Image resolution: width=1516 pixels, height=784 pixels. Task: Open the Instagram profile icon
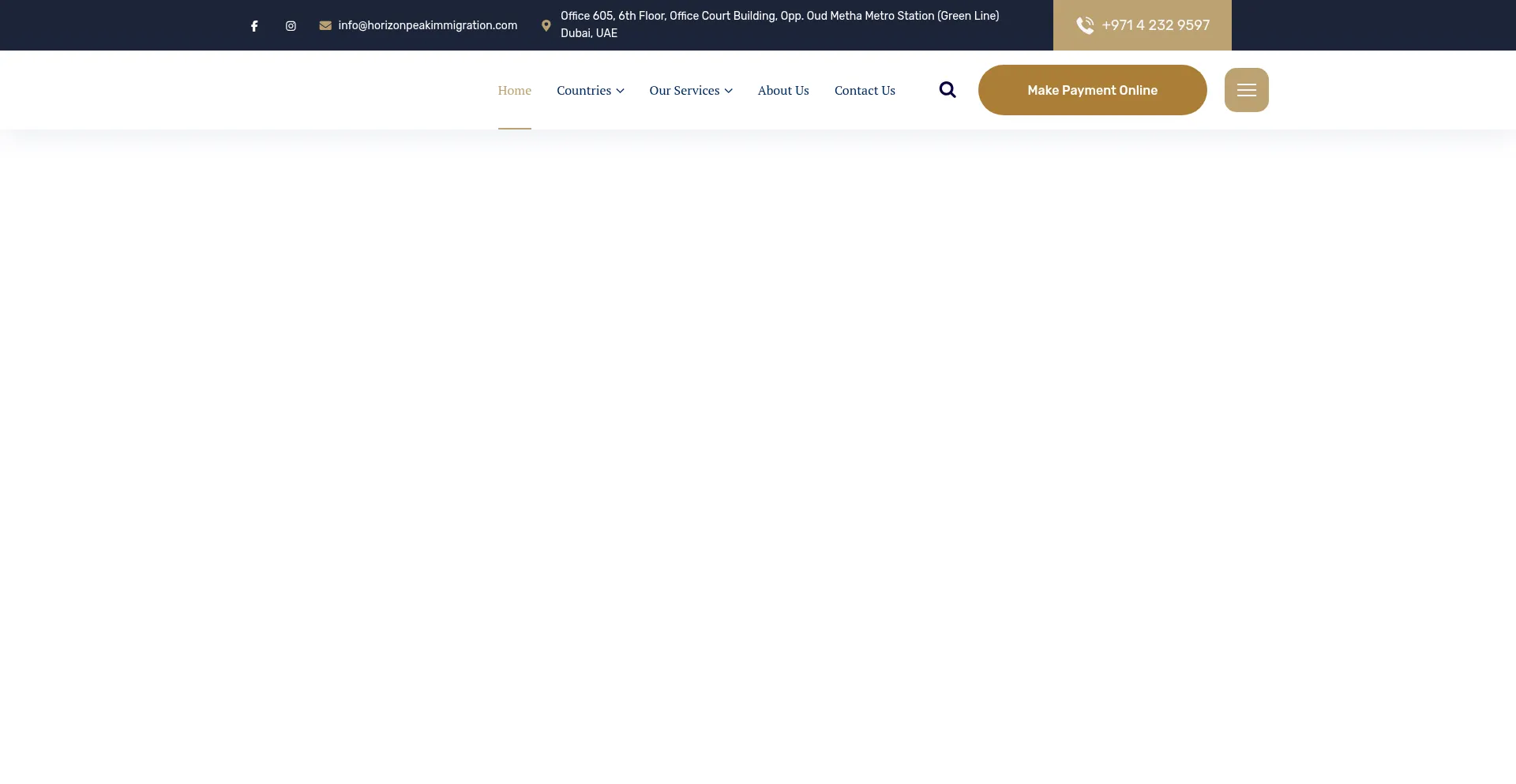click(x=291, y=26)
